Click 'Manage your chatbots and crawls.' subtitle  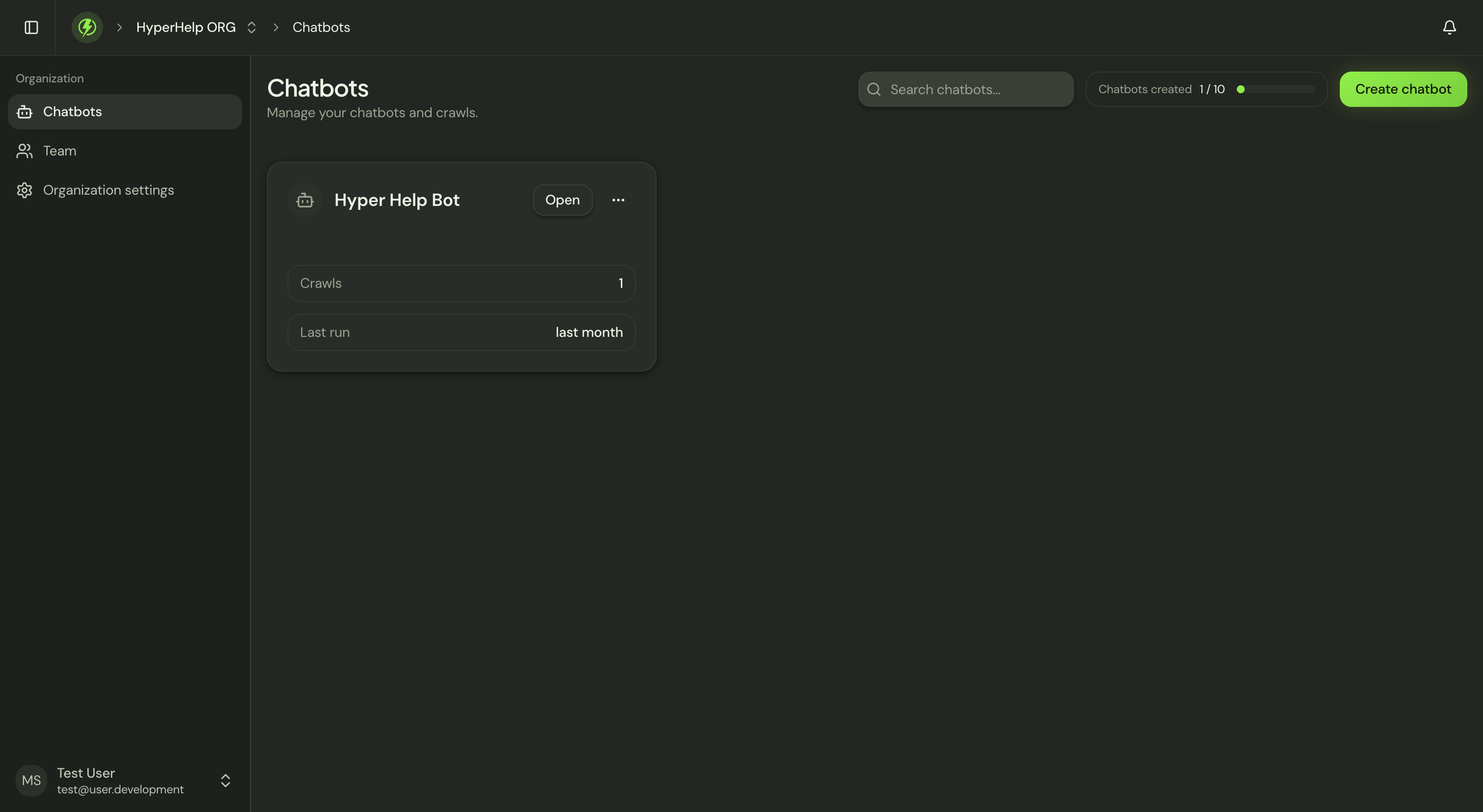tap(373, 113)
